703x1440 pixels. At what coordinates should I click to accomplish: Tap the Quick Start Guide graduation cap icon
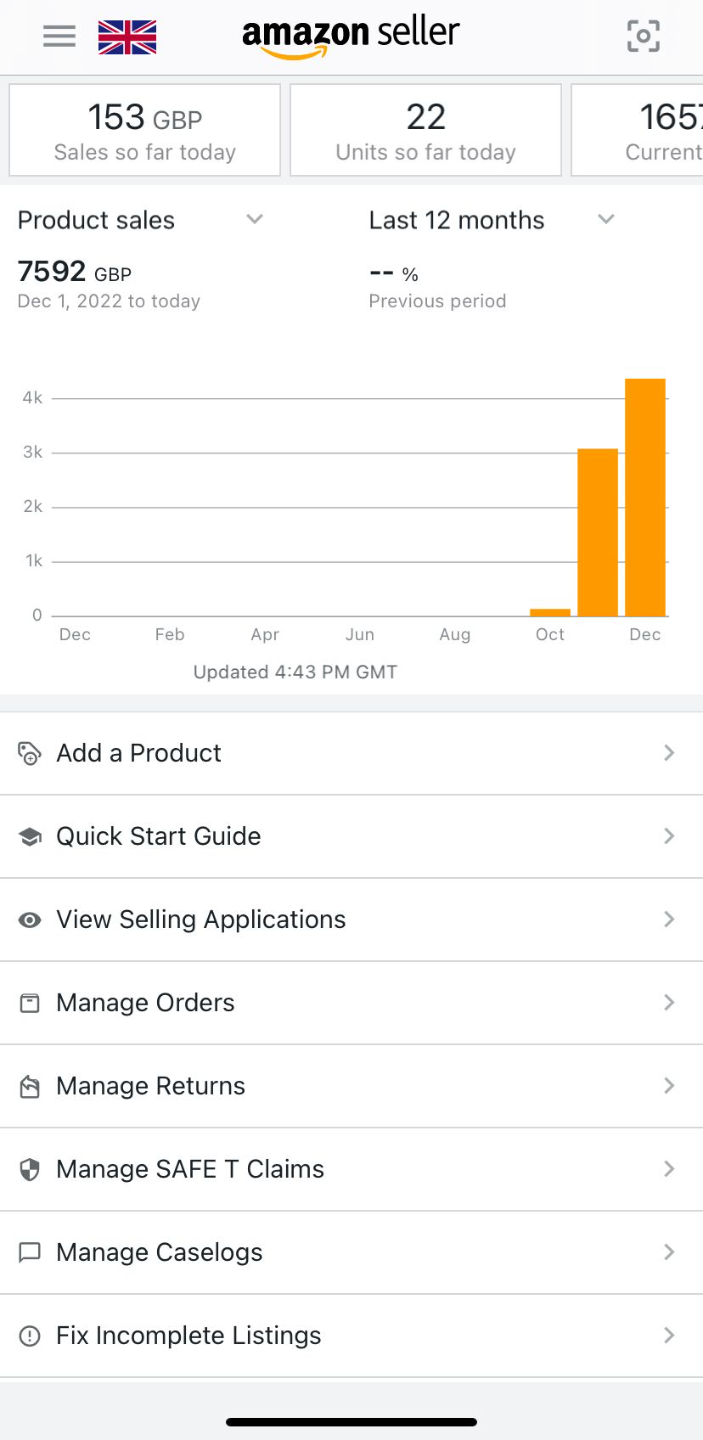point(30,837)
